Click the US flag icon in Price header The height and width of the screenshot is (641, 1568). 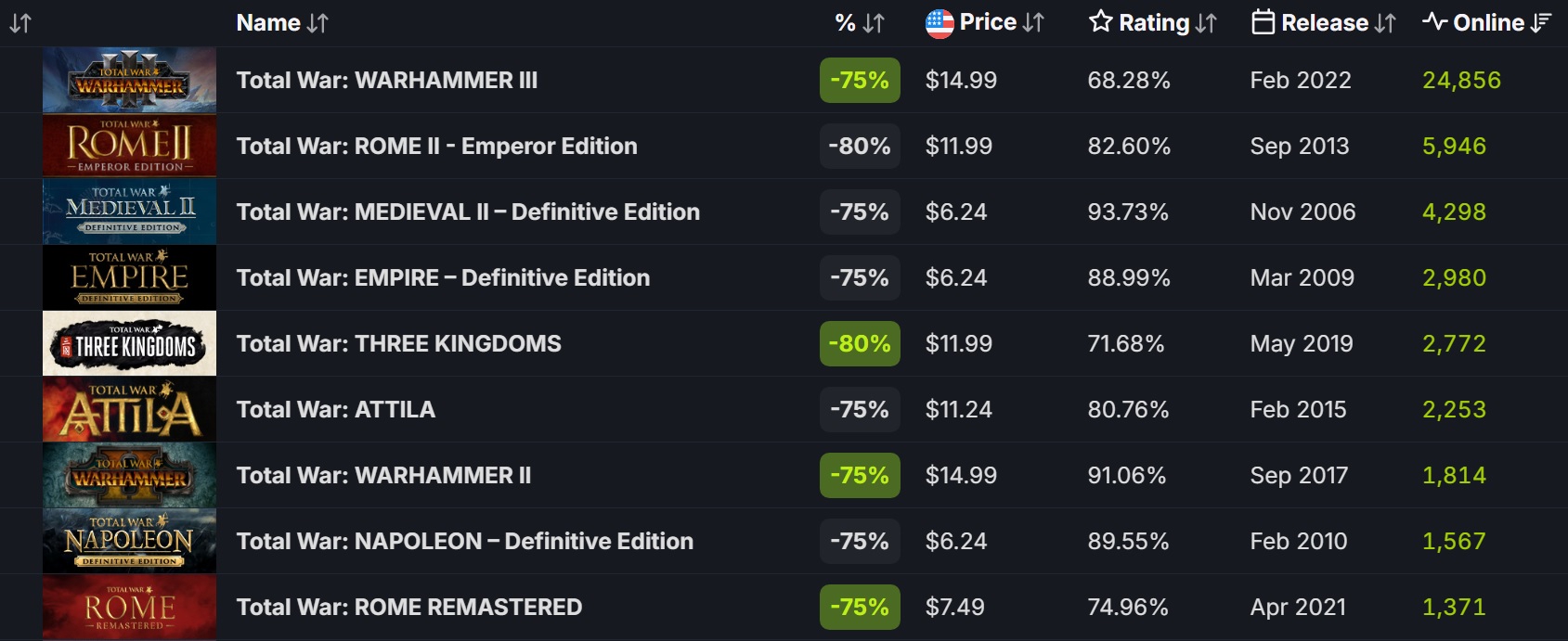tap(940, 23)
